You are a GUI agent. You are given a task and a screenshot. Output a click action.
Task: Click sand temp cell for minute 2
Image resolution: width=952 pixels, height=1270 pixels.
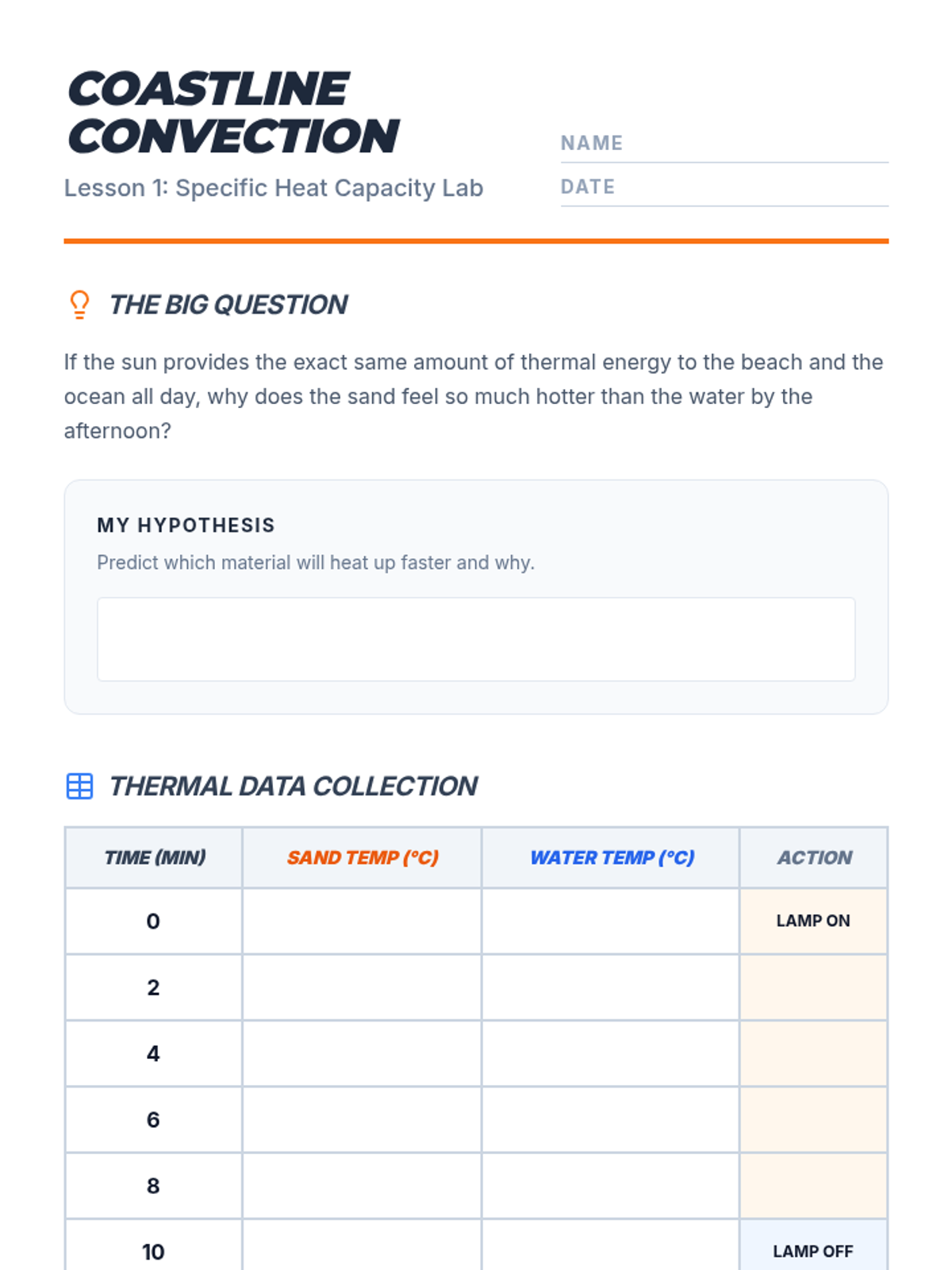coord(362,987)
